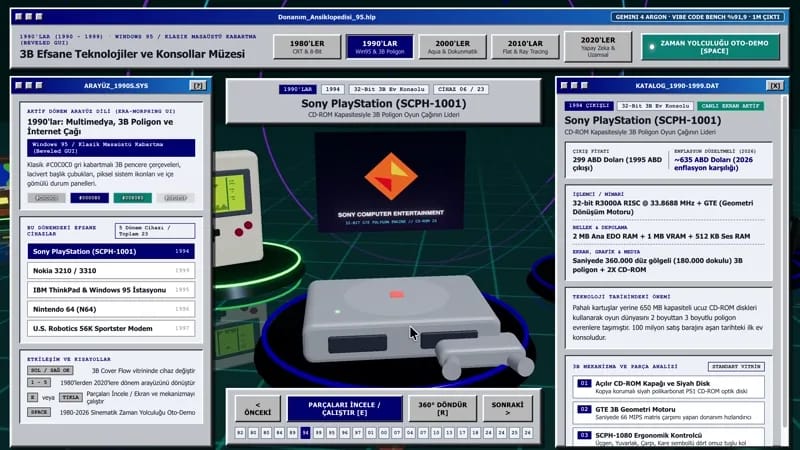Select IBM ThinkPad & Windows 95 İstasyonu
This screenshot has width=800, height=450.
tap(111, 290)
